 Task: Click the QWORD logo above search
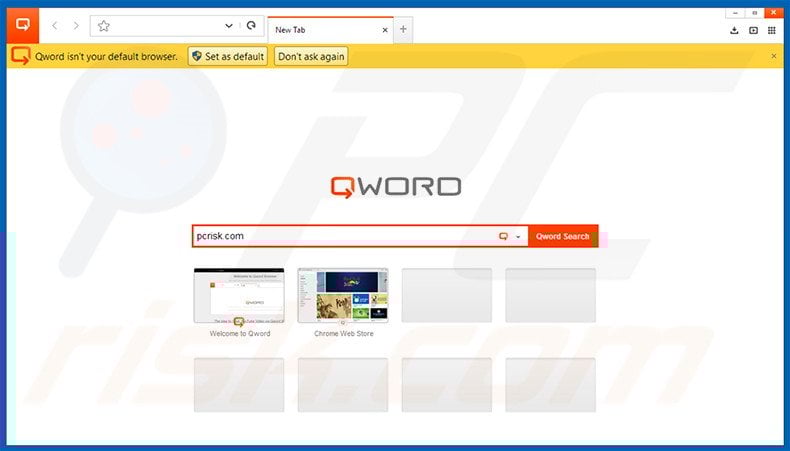pos(396,187)
